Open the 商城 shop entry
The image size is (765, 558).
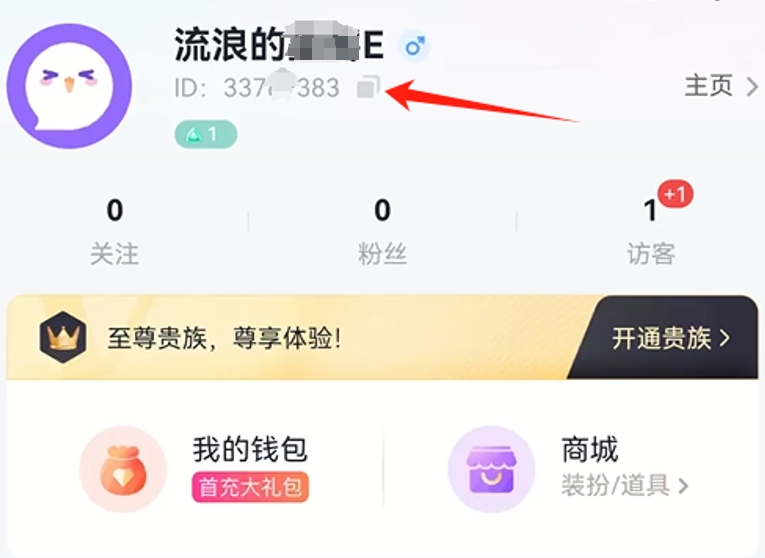590,449
